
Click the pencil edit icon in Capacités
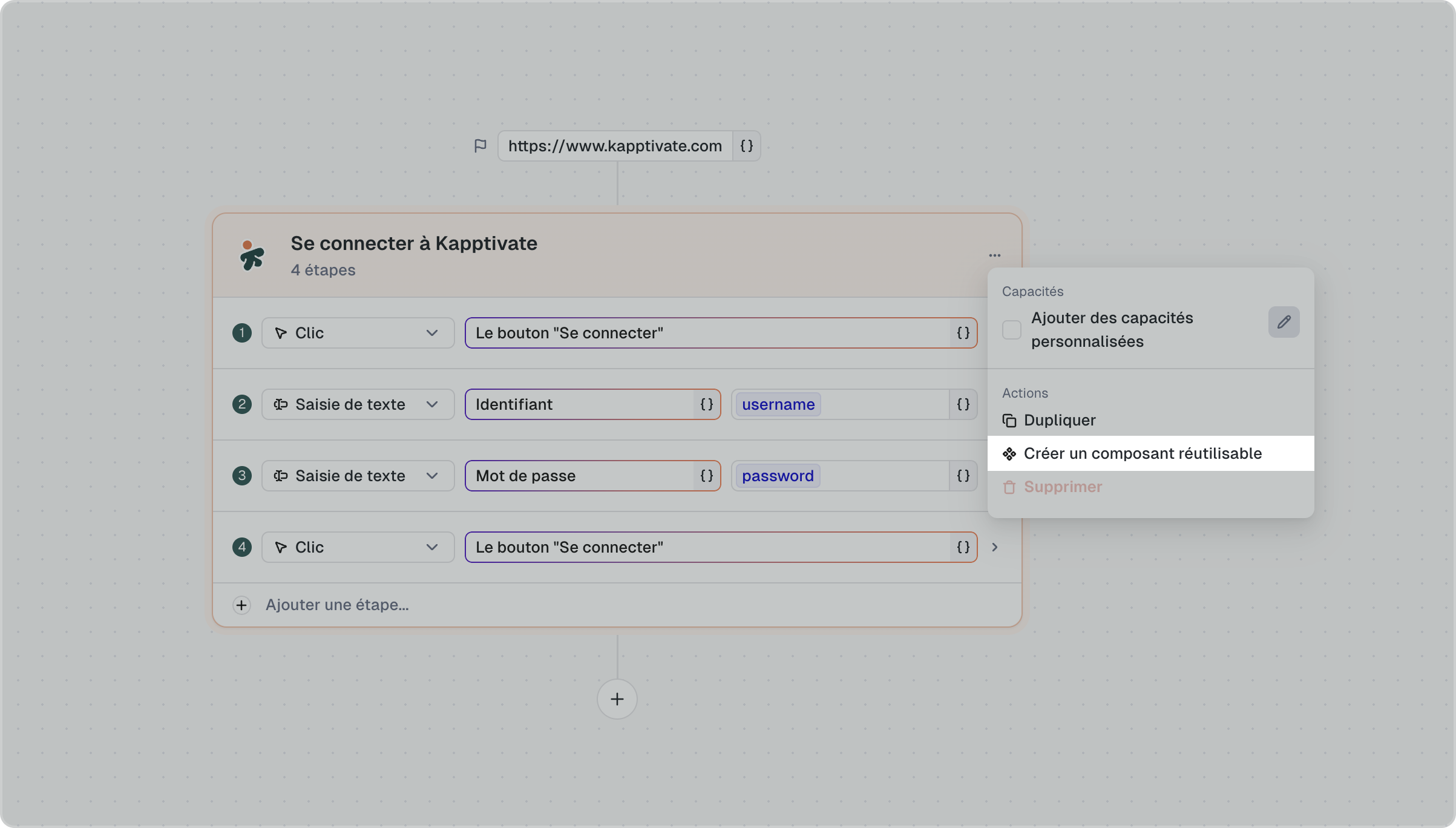pos(1284,322)
